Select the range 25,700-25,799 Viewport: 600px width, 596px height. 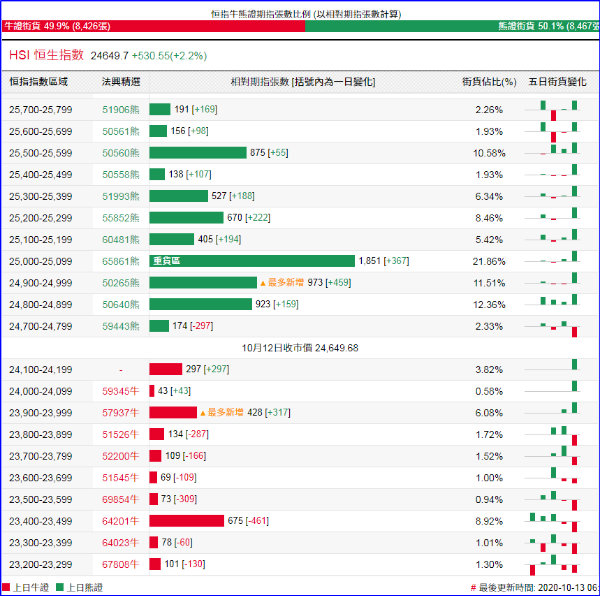pyautogui.click(x=41, y=110)
